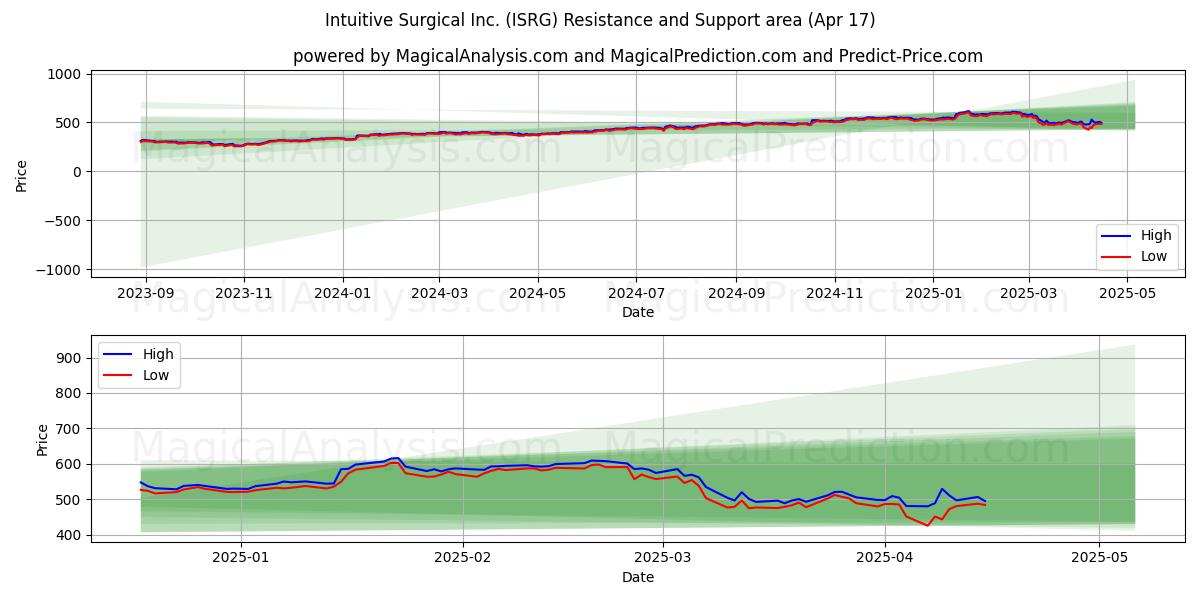Click 'Low' in the bottom chart legend

156,376
